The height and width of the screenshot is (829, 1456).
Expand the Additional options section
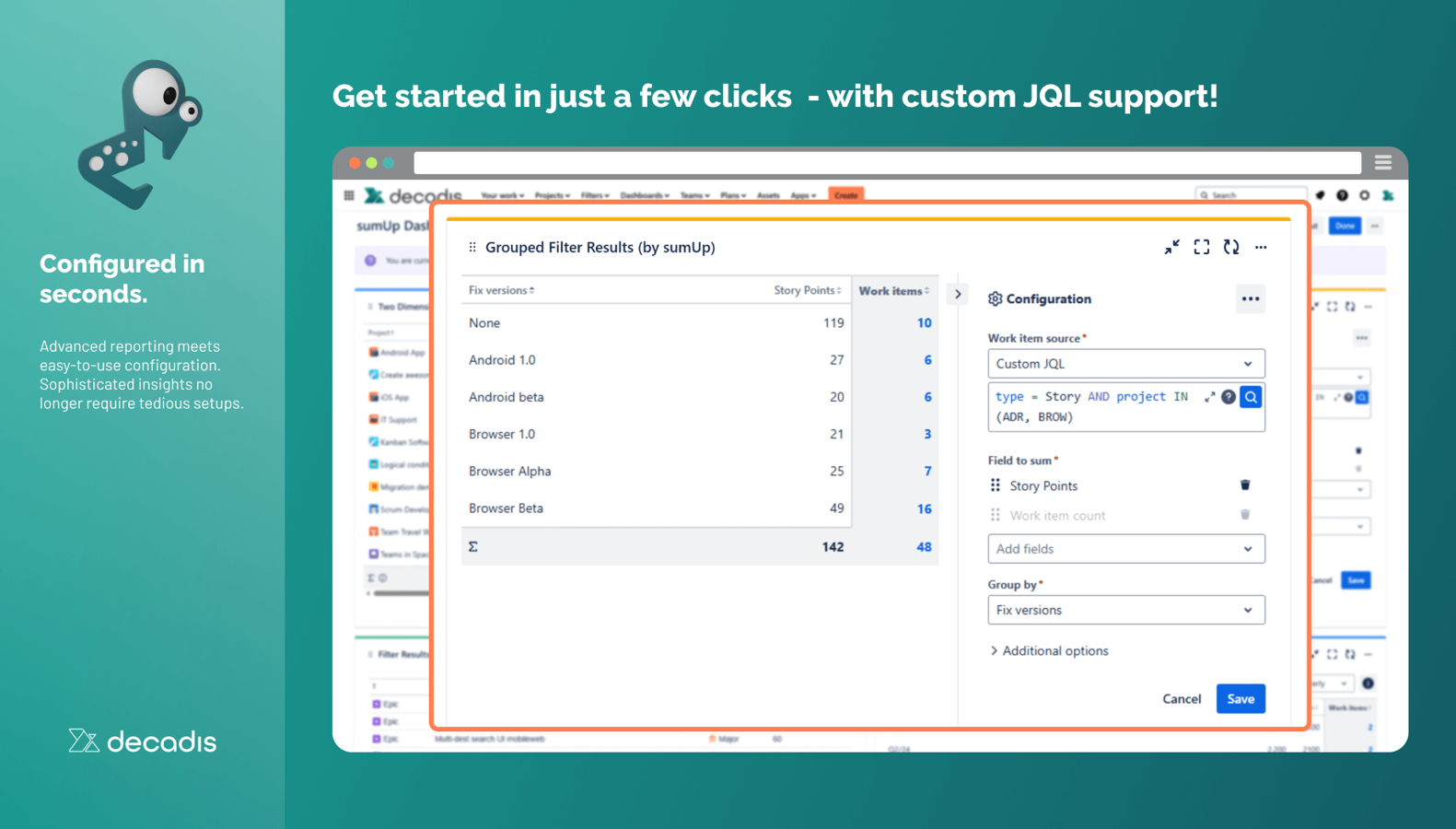(x=1049, y=651)
